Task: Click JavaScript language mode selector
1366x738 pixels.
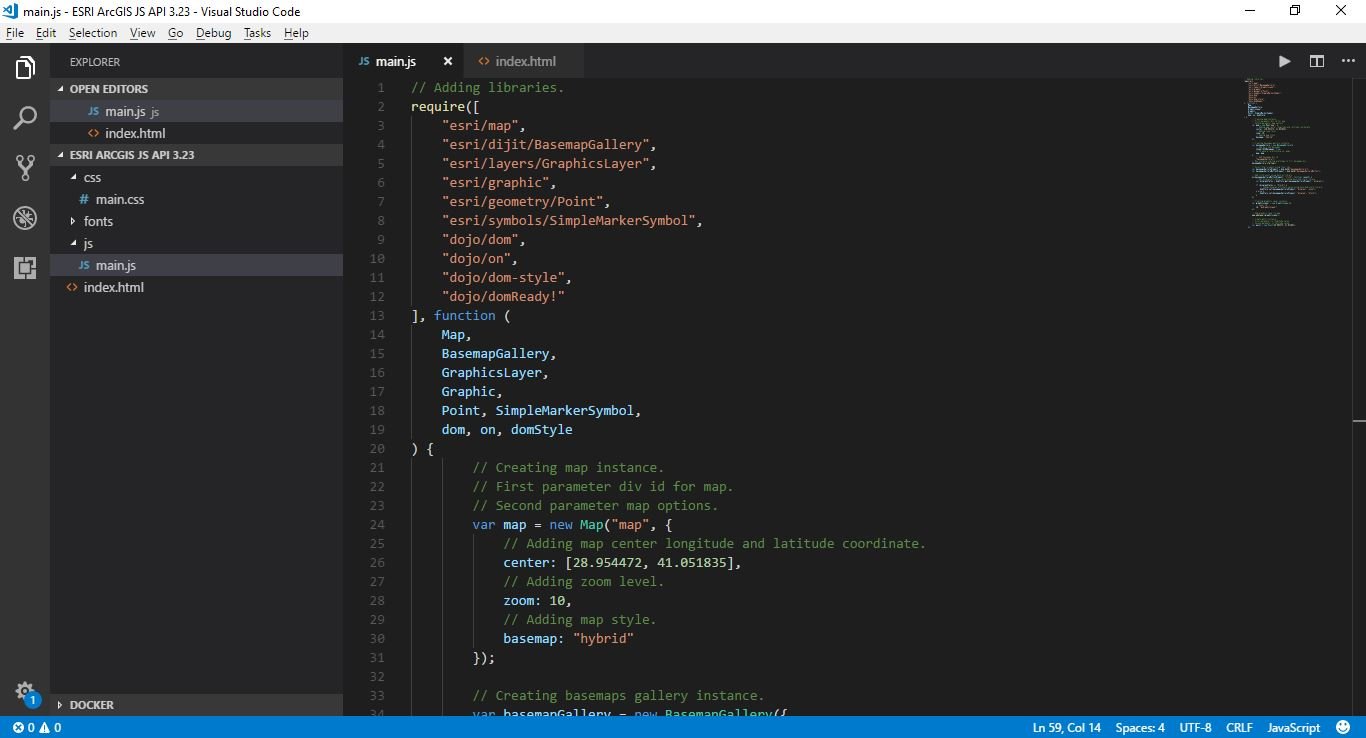Action: tap(1294, 728)
